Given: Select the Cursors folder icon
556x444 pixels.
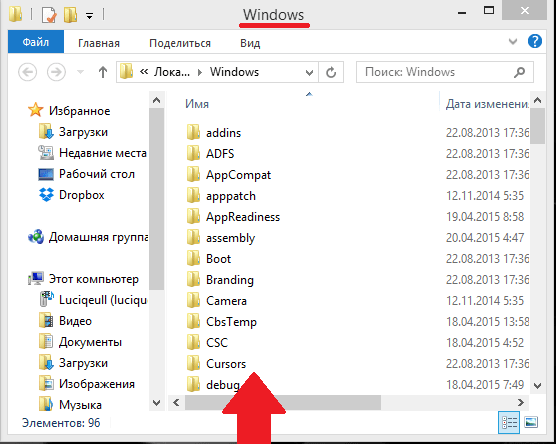Looking at the screenshot, I should (193, 363).
